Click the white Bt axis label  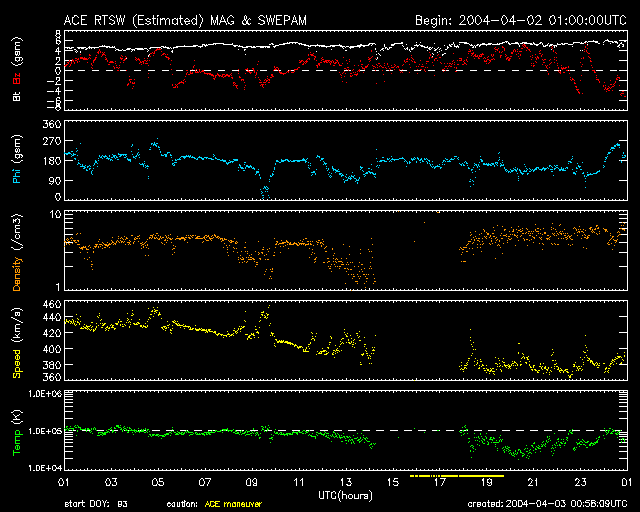coord(17,97)
